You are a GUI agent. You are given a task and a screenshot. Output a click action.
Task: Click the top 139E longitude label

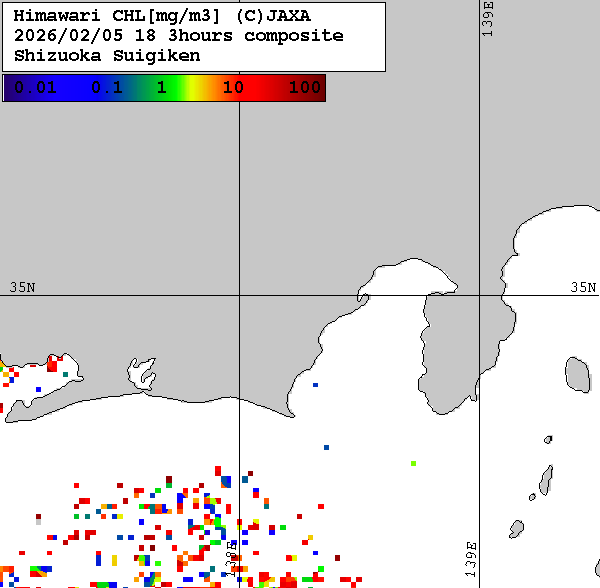[x=489, y=19]
